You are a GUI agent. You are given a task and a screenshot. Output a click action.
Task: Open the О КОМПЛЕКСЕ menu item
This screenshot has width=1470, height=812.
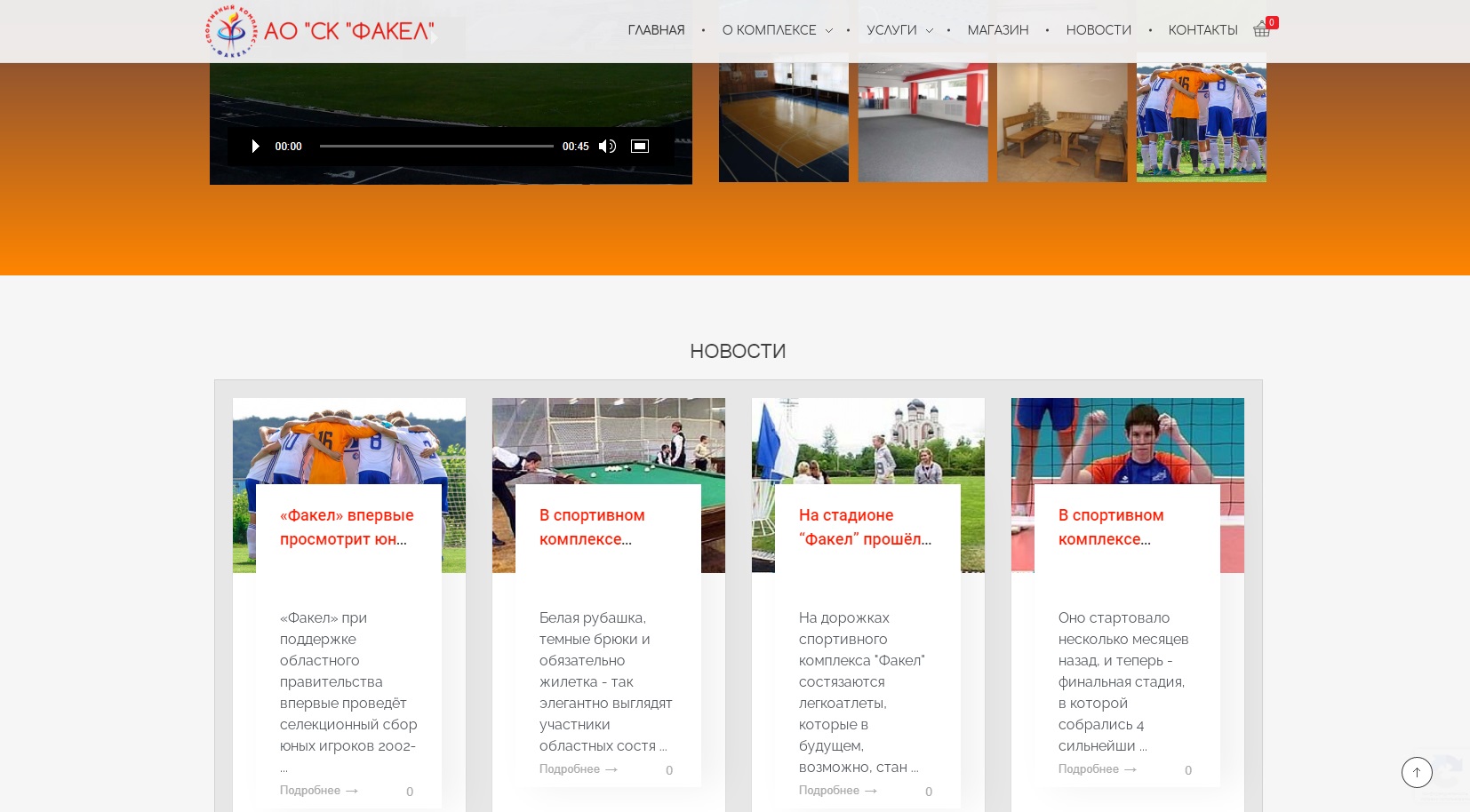click(769, 30)
